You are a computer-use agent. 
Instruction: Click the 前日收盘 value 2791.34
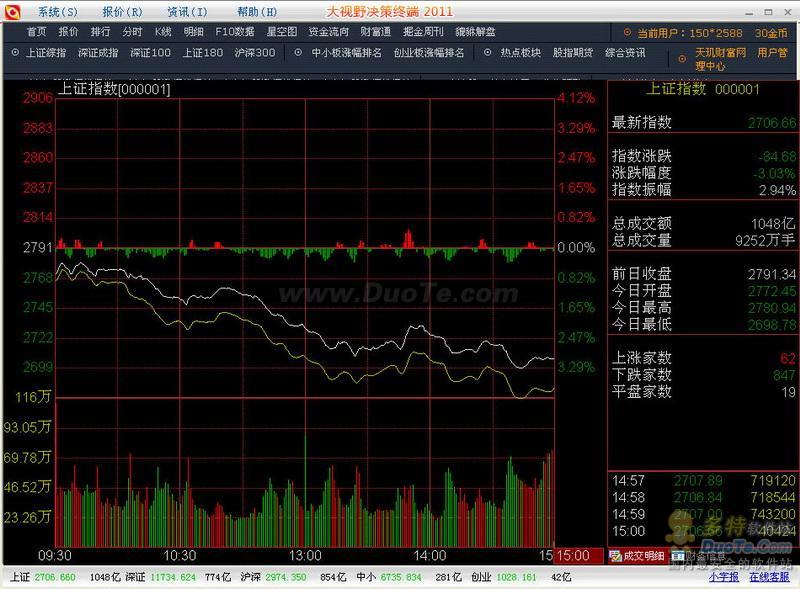[772, 275]
